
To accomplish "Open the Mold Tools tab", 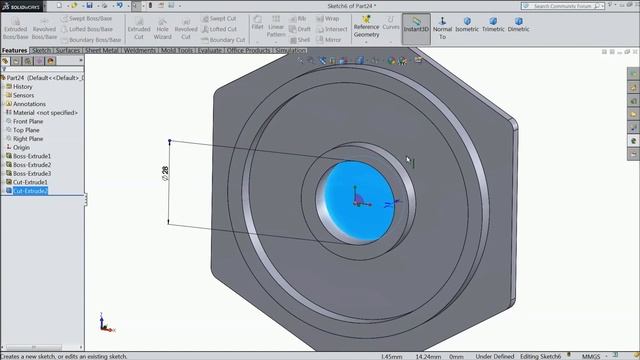I will click(176, 50).
